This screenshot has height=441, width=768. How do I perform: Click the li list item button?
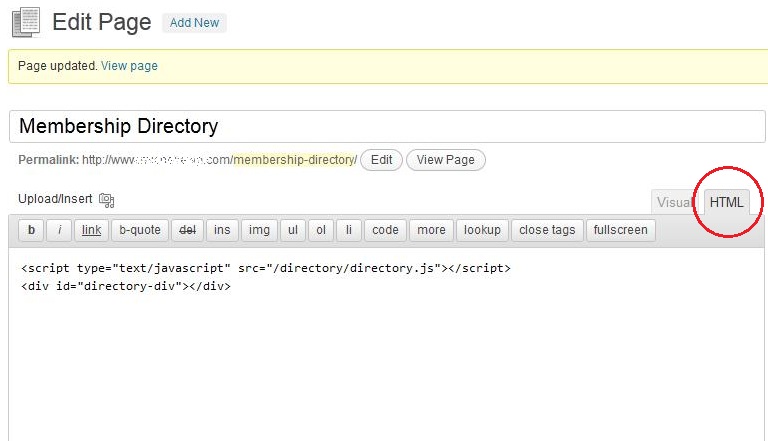tap(349, 230)
